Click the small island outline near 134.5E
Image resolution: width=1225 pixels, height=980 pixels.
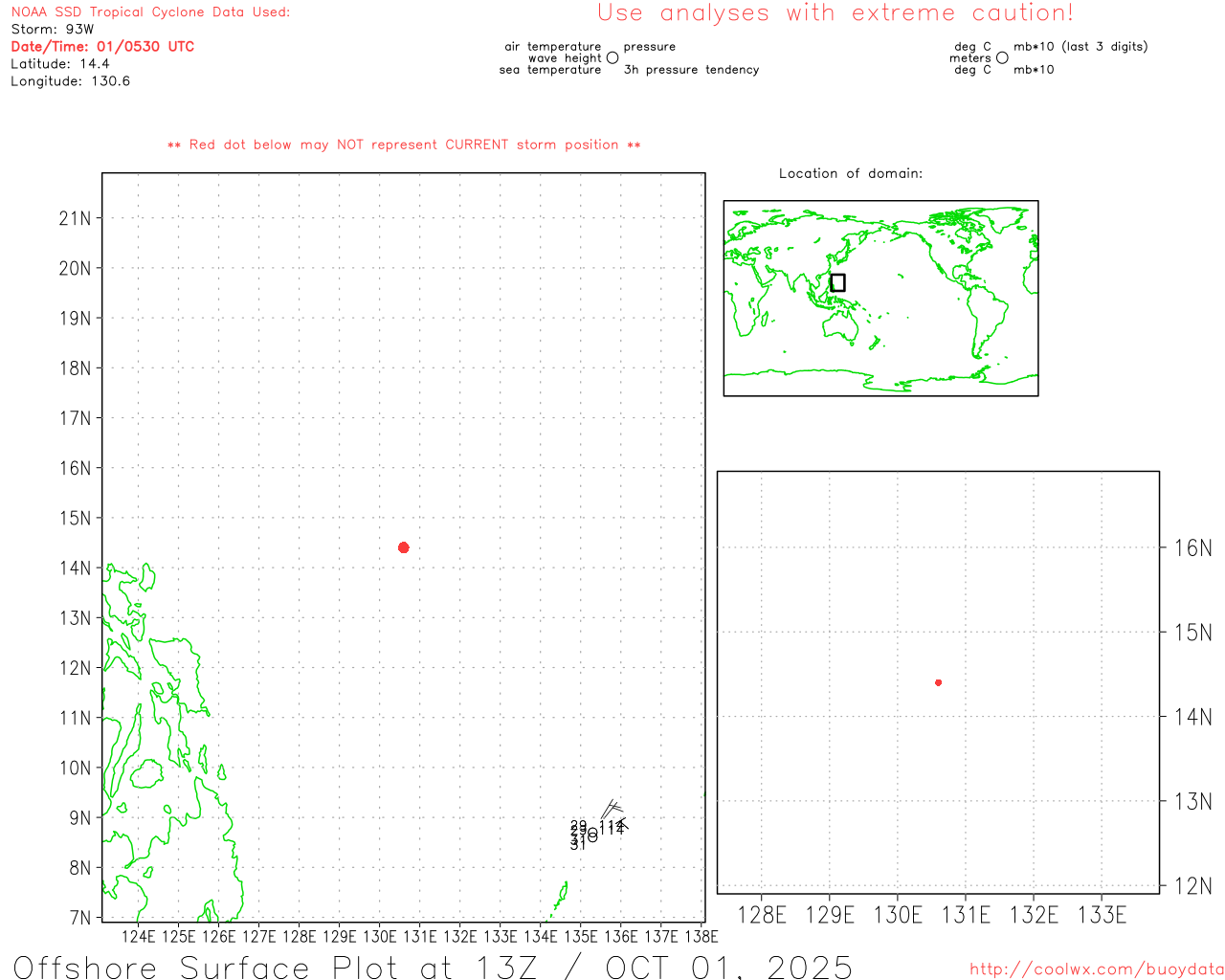[x=562, y=895]
